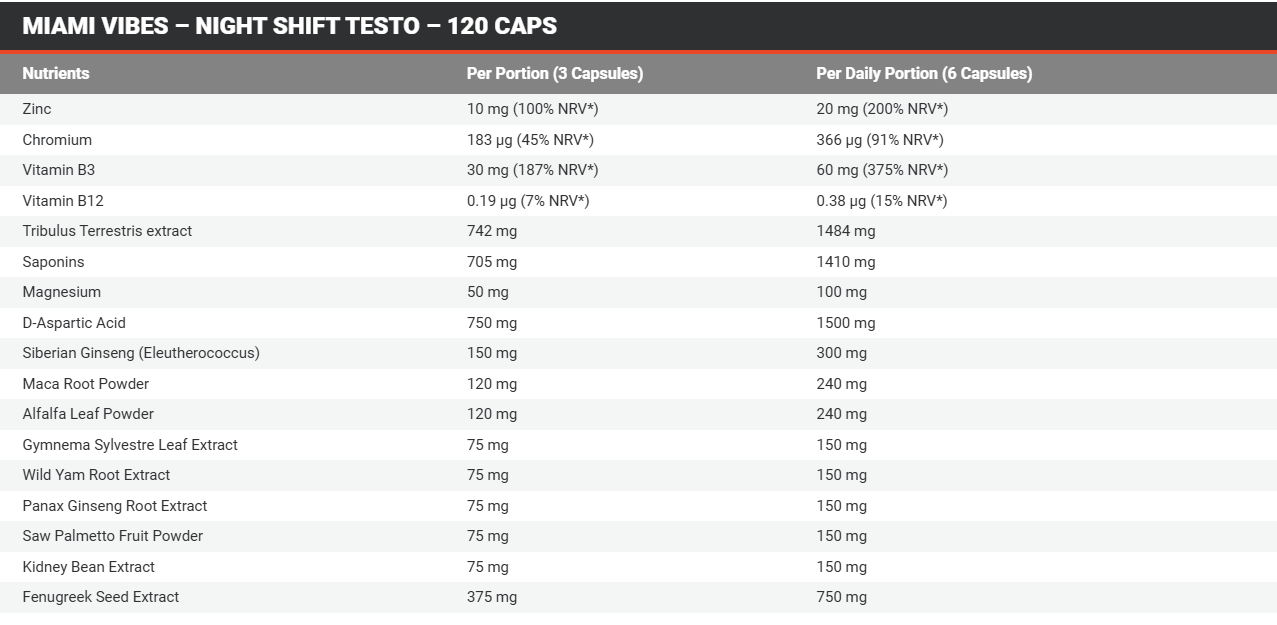The width and height of the screenshot is (1277, 625).
Task: Click the Miami Vibes Night Shift Testo title
Action: click(289, 26)
